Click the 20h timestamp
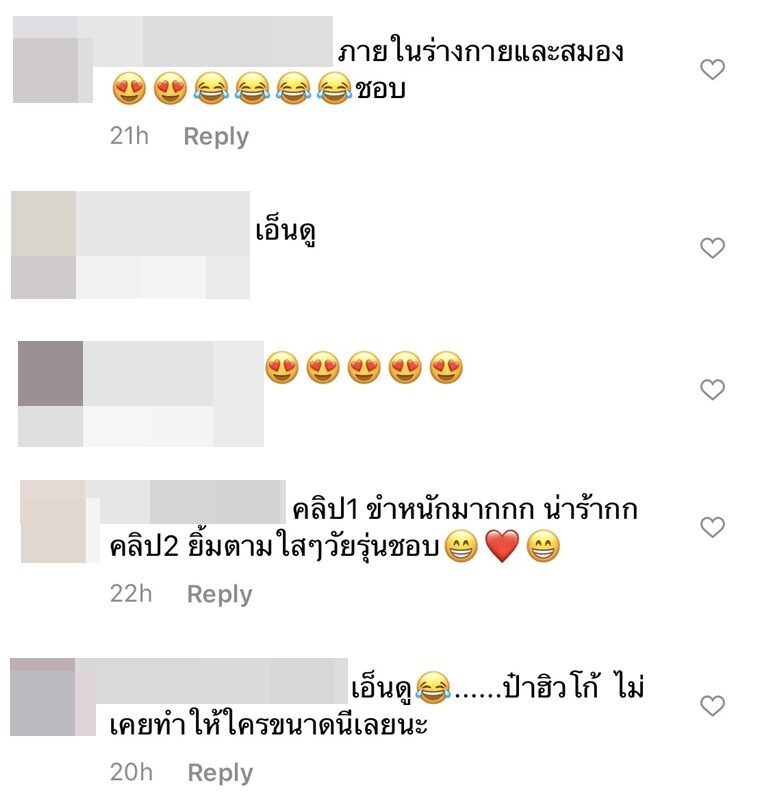This screenshot has width=770, height=800. [x=131, y=772]
